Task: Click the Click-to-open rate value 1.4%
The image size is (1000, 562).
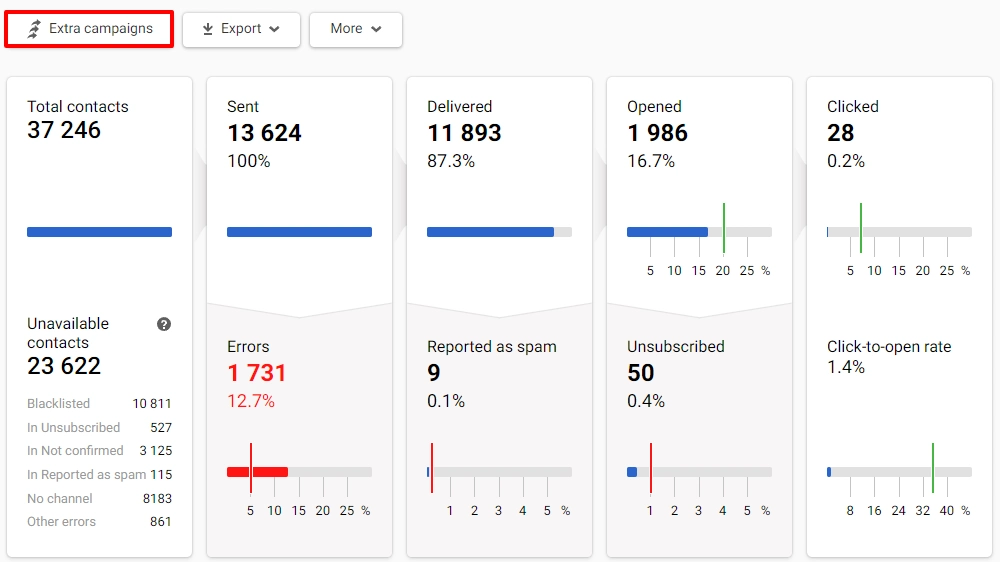Action: (846, 367)
